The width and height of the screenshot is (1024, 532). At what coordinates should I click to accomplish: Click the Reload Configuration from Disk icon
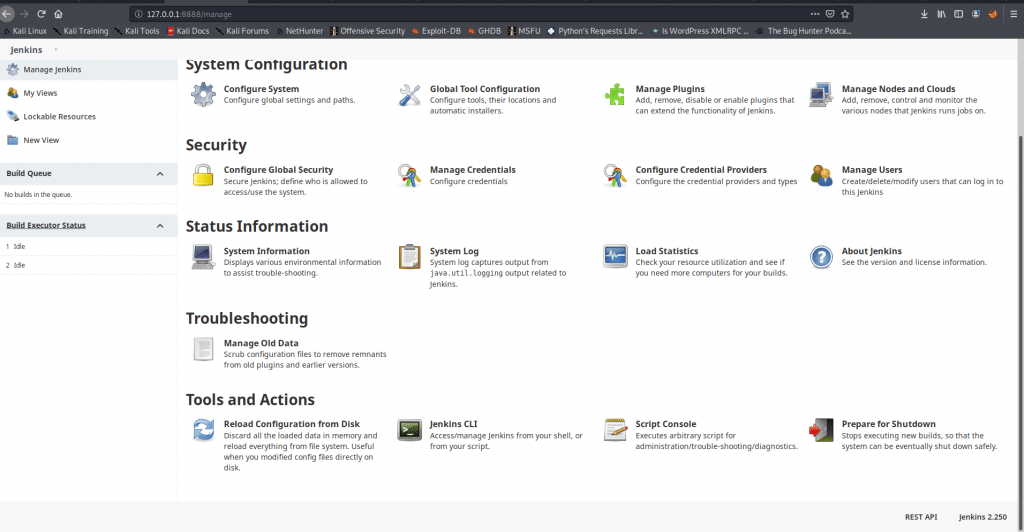coord(203,430)
